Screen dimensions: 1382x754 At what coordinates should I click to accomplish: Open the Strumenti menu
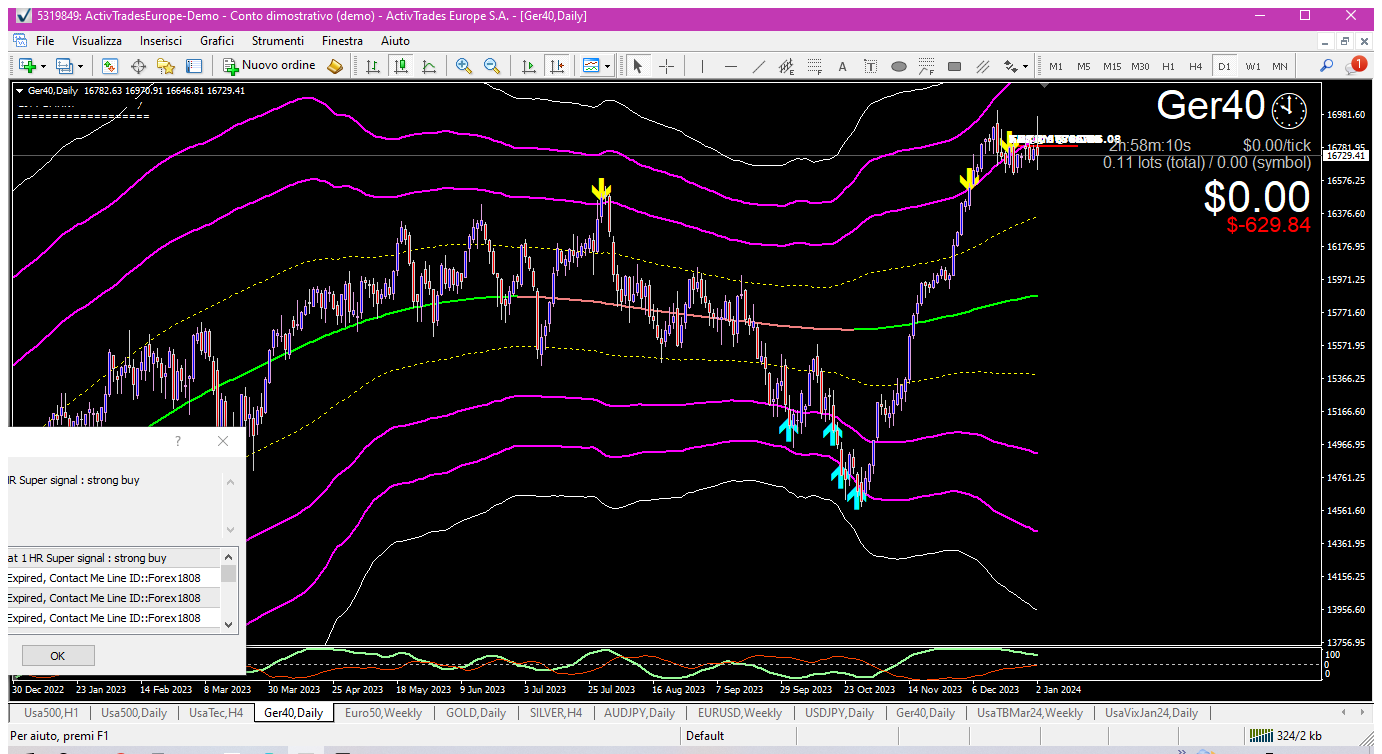pyautogui.click(x=278, y=41)
